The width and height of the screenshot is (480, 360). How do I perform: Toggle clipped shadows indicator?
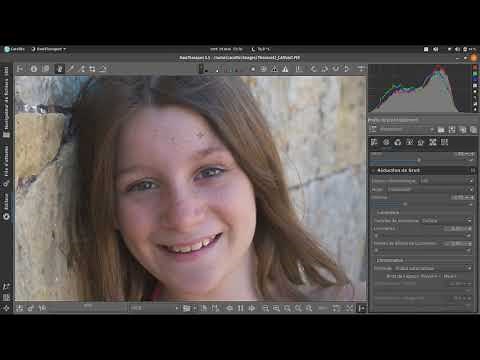pyautogui.click(x=274, y=69)
